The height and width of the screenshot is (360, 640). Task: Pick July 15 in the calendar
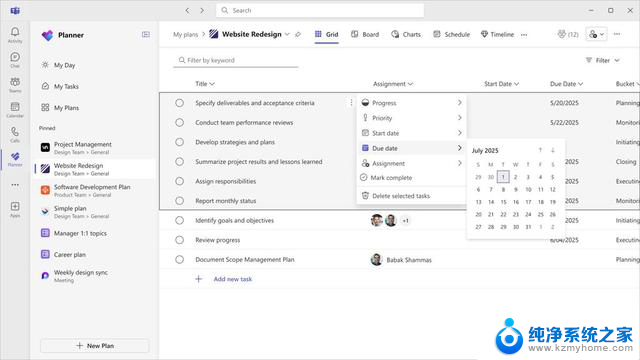pos(503,202)
